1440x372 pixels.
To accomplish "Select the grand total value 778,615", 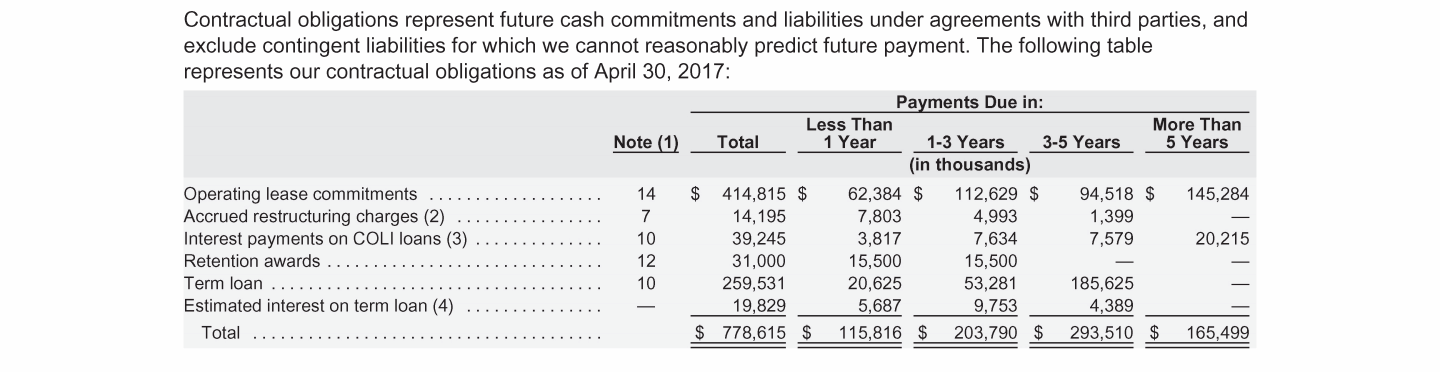I will pyautogui.click(x=753, y=333).
